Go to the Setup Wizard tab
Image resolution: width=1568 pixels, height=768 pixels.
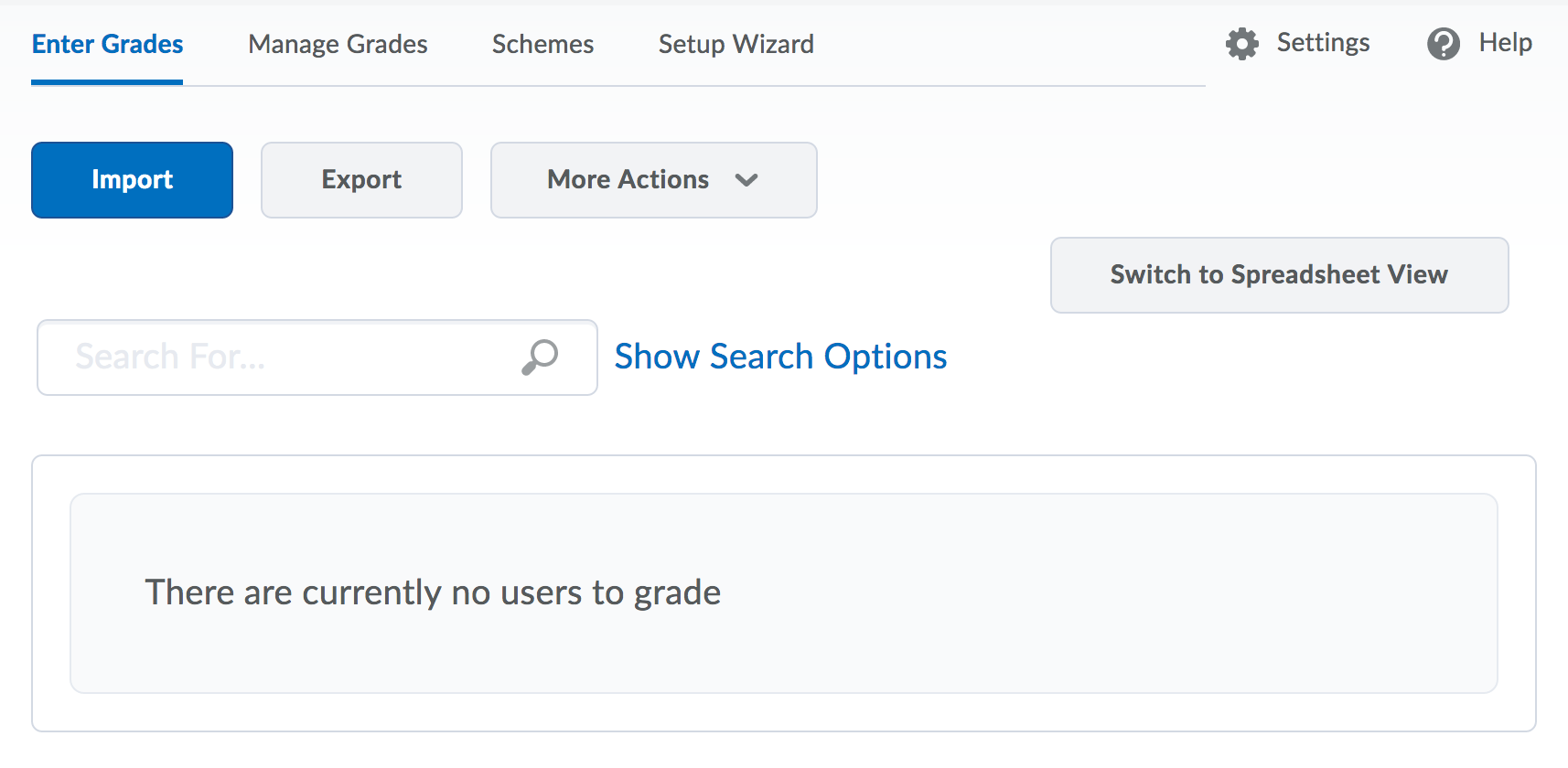[736, 44]
